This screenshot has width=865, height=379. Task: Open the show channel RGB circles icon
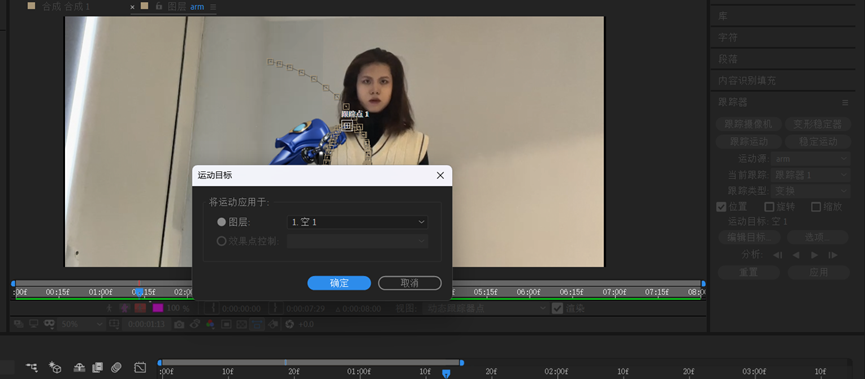[210, 324]
